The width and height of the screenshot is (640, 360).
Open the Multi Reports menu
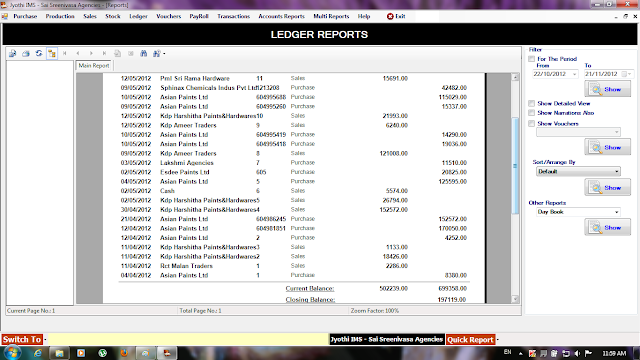pyautogui.click(x=331, y=16)
